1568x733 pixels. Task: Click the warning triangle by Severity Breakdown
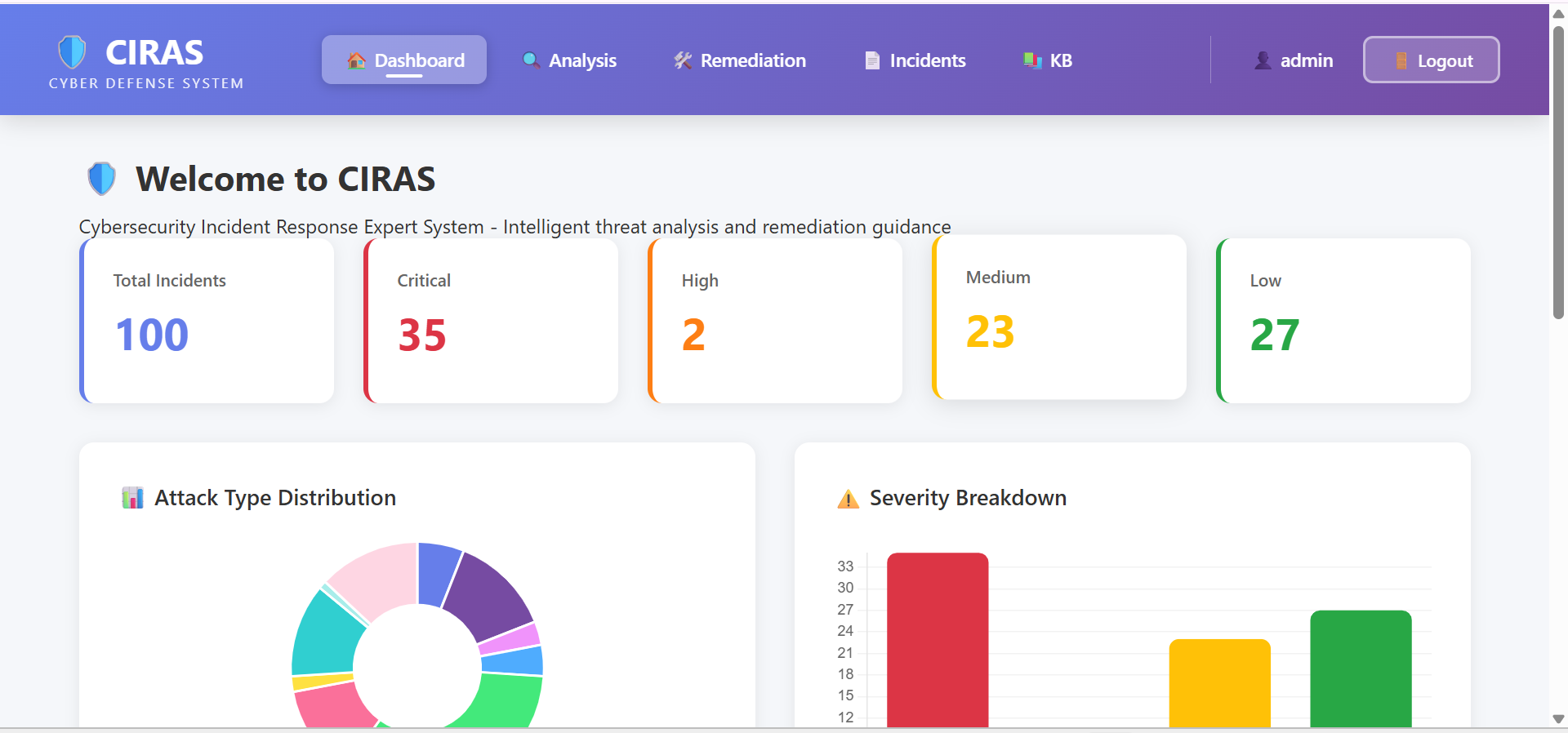pos(849,499)
